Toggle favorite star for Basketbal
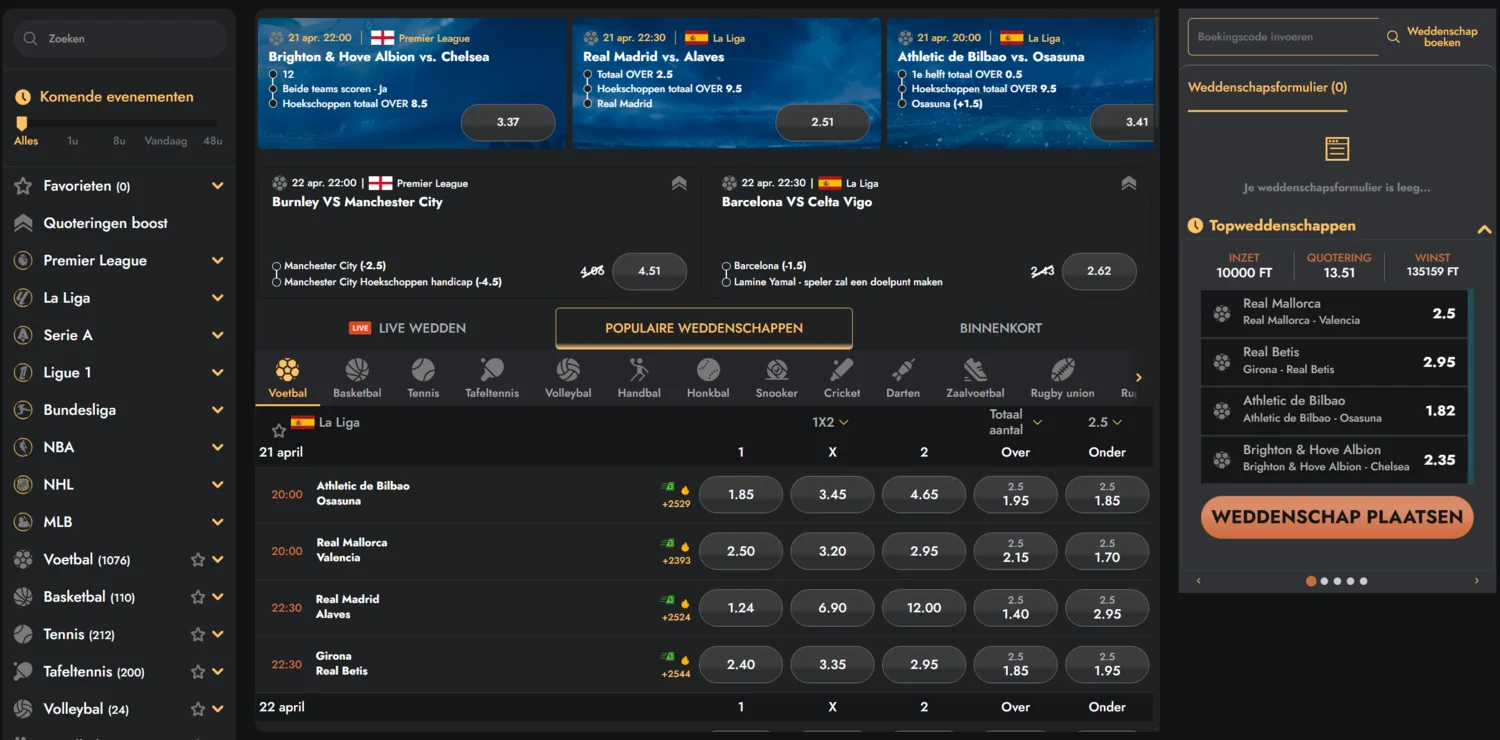Viewport: 1500px width, 740px height. coord(198,597)
